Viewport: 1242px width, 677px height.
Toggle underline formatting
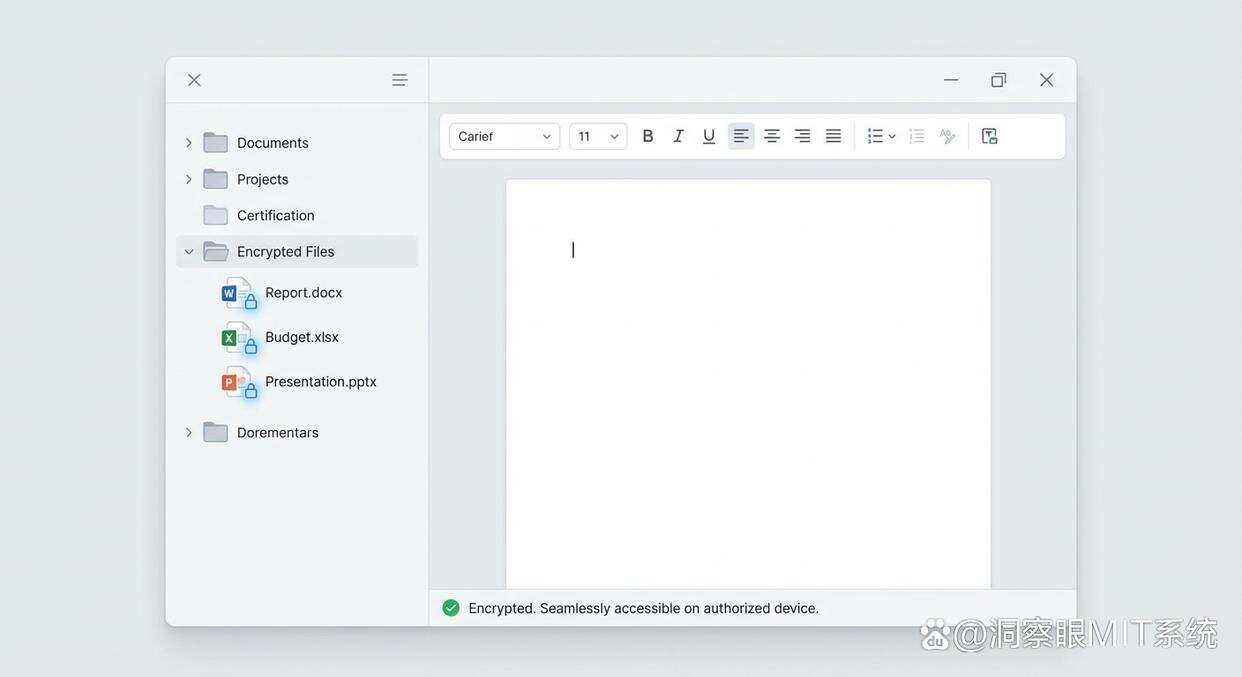pyautogui.click(x=709, y=136)
